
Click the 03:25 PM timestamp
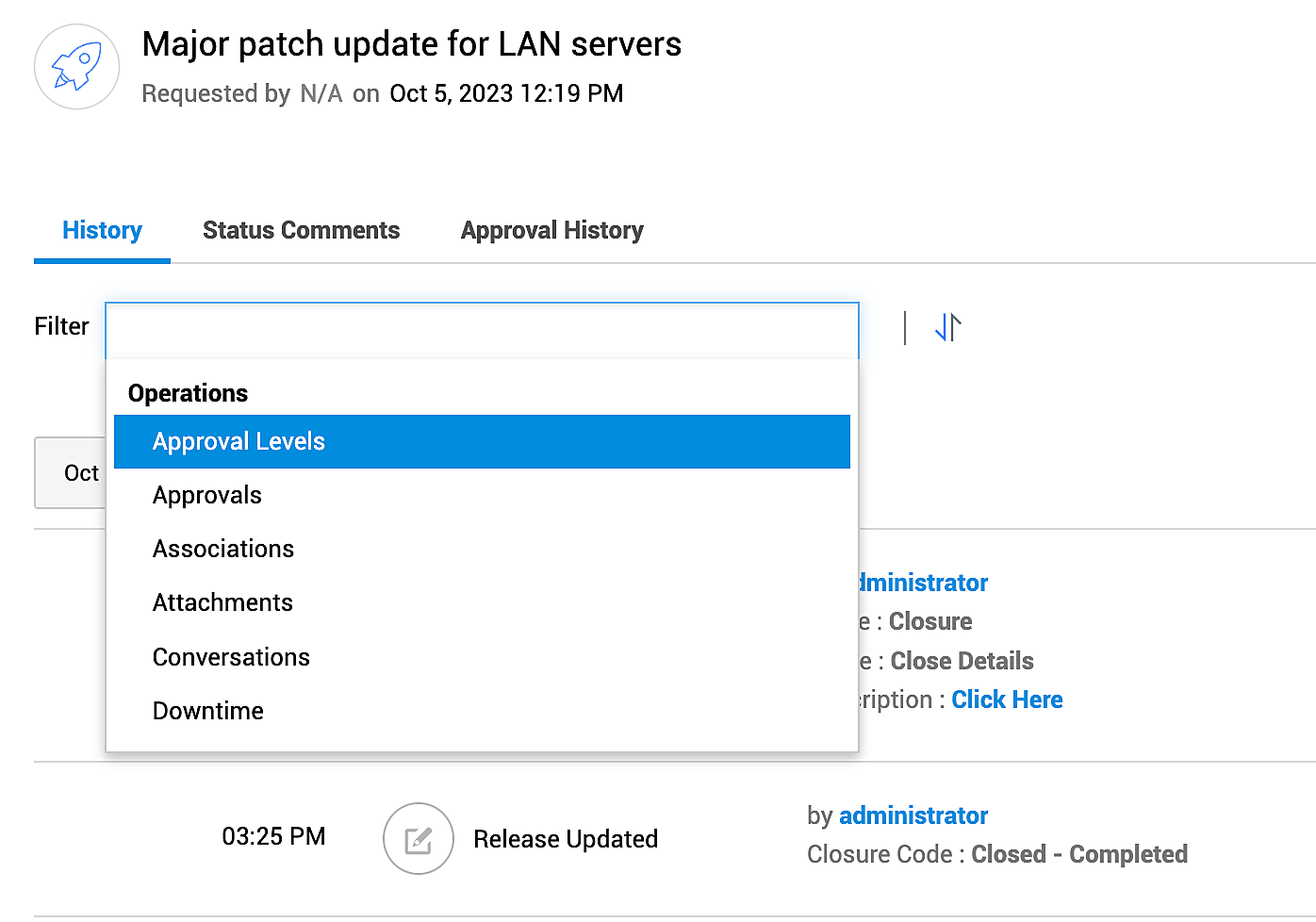tap(273, 836)
